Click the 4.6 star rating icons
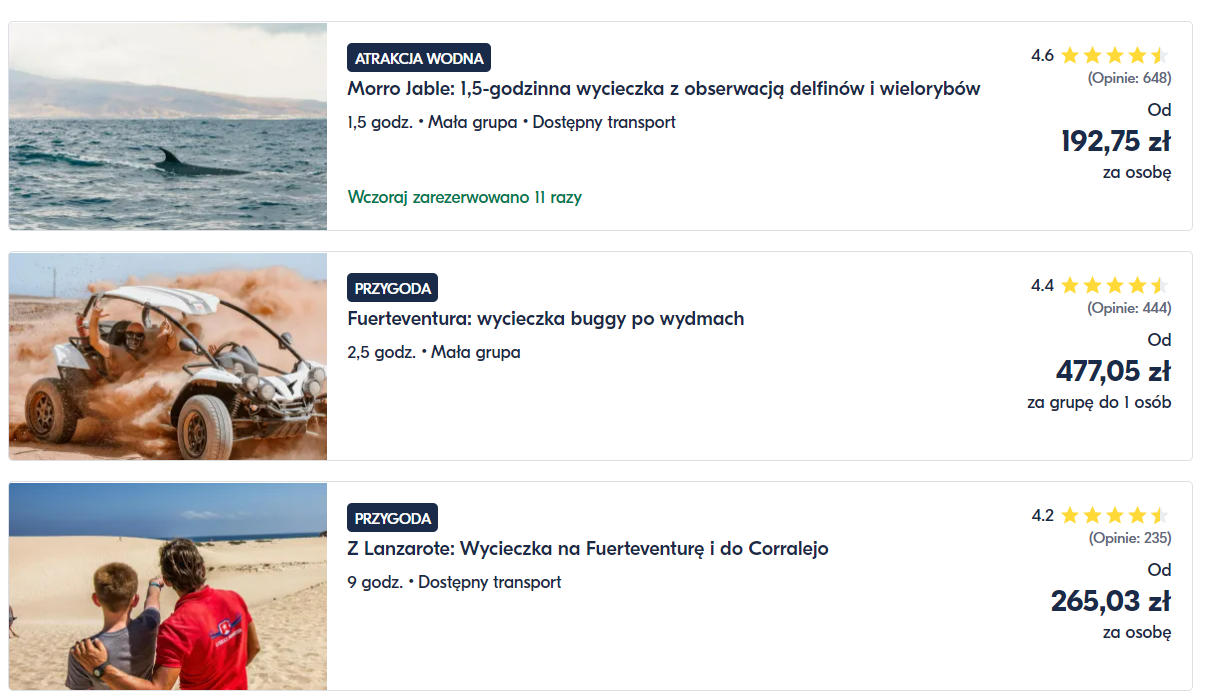This screenshot has width=1205, height=700. (1115, 56)
